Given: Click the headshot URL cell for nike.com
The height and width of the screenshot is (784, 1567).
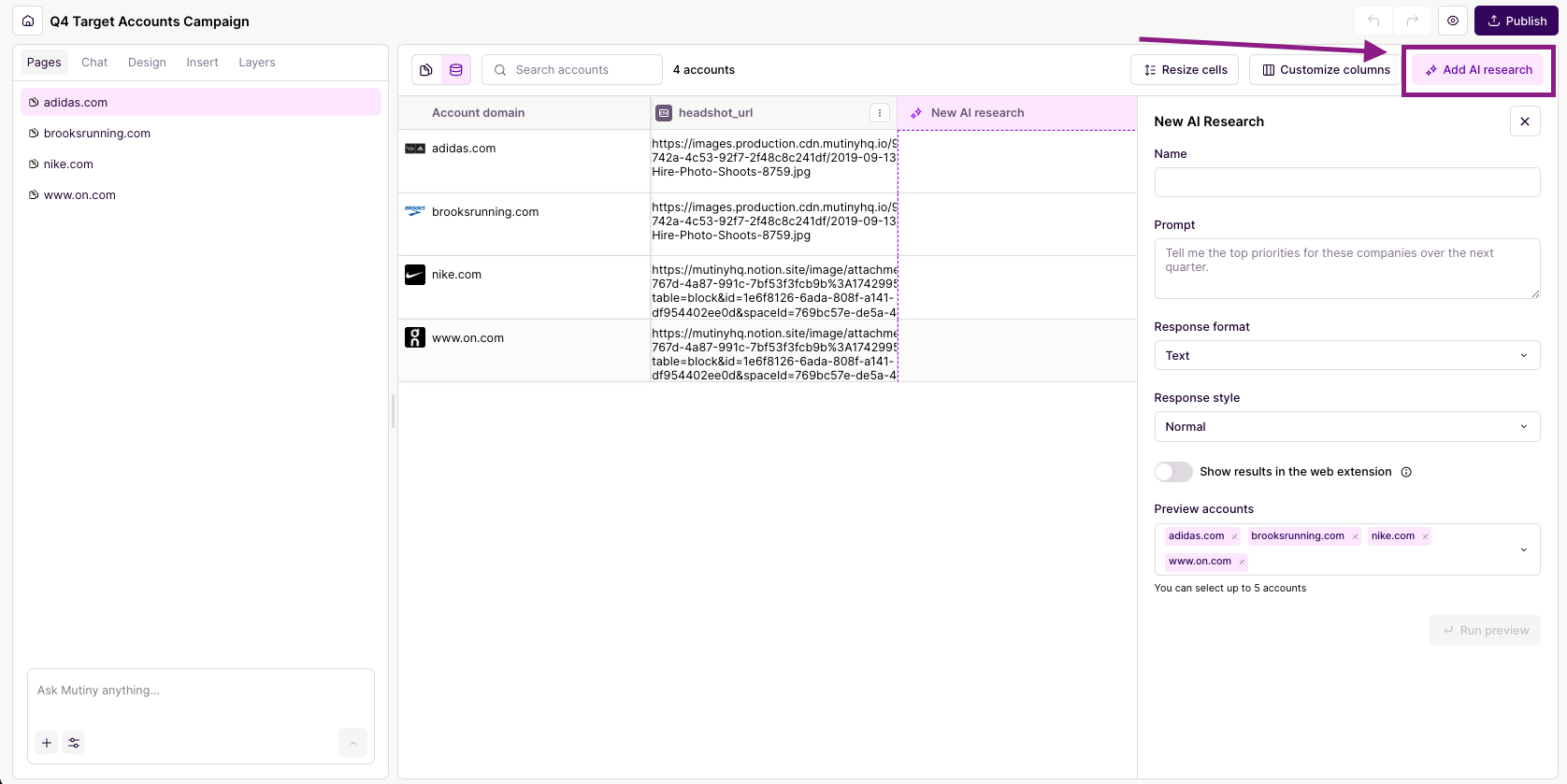Looking at the screenshot, I should click(x=774, y=287).
